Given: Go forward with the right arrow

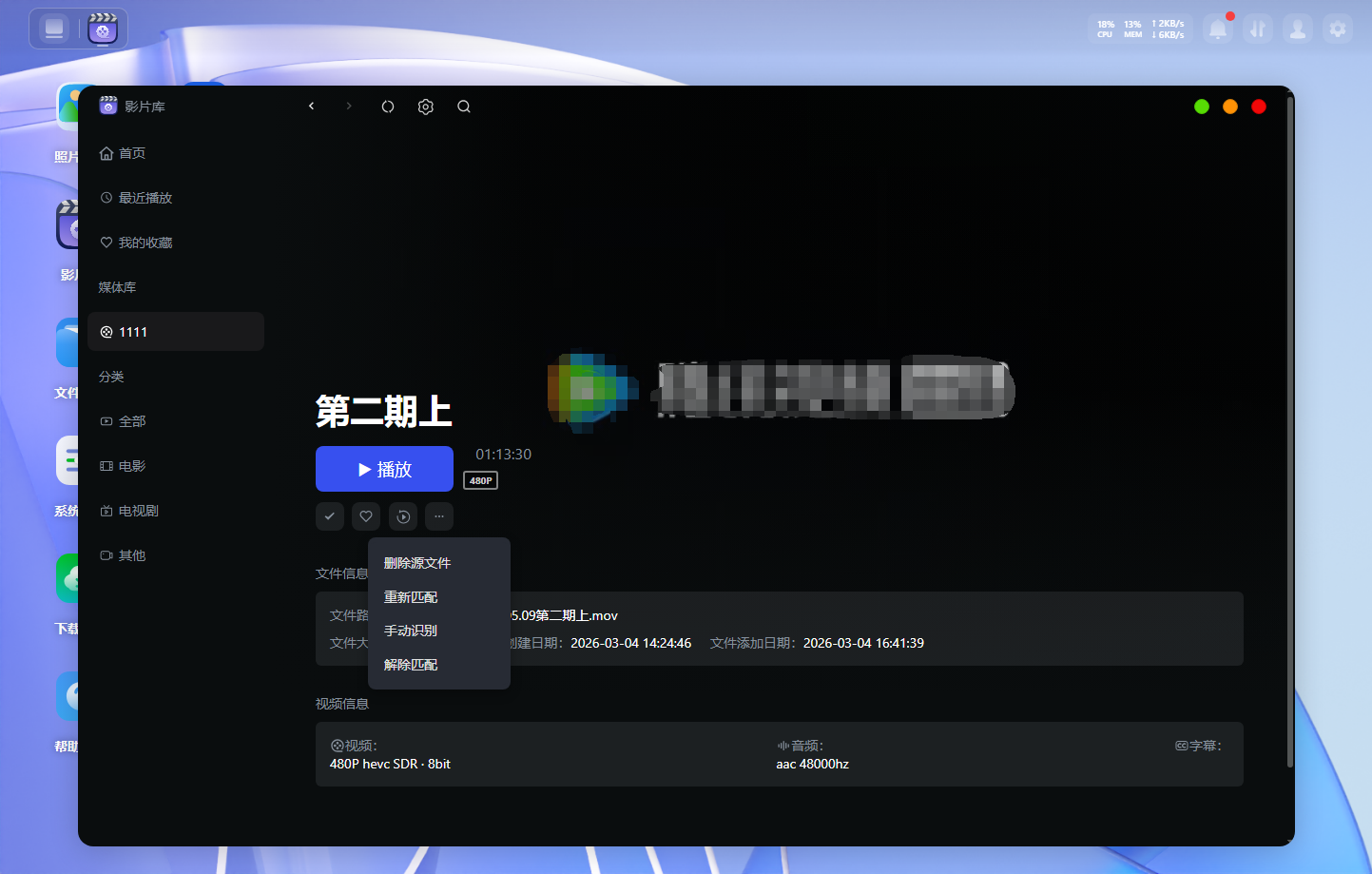Looking at the screenshot, I should 349,107.
